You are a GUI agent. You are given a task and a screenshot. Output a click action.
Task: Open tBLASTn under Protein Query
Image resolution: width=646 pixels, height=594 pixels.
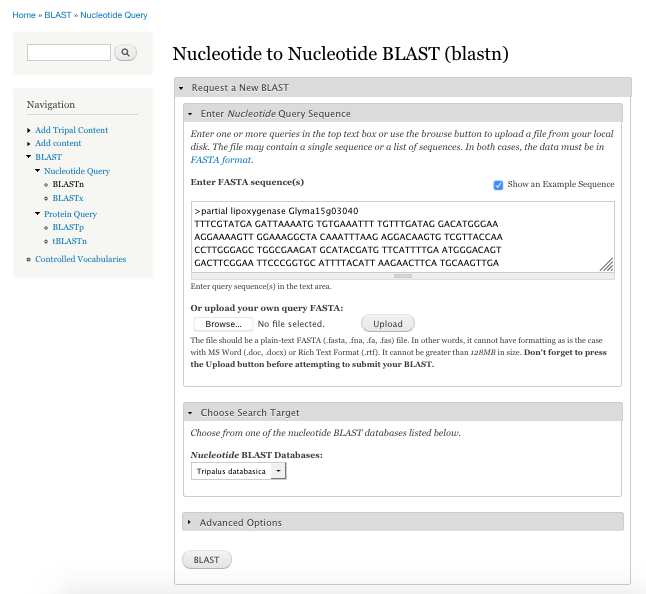click(69, 241)
